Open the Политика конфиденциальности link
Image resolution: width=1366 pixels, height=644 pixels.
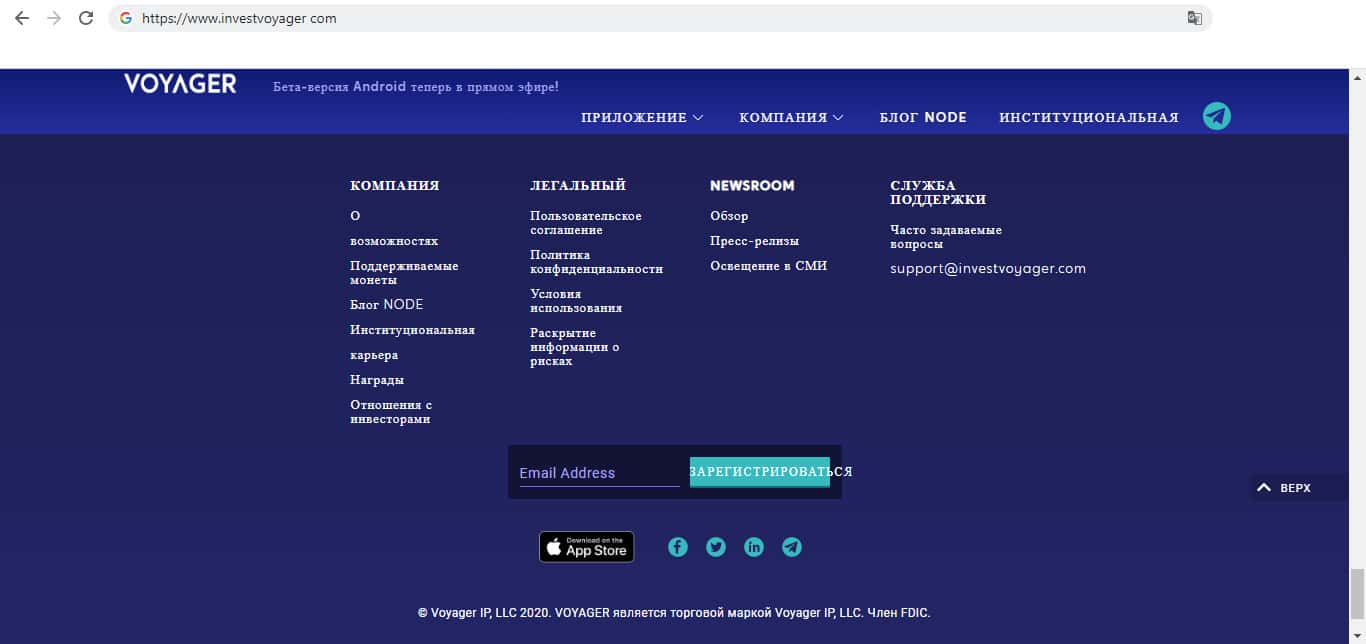click(x=597, y=262)
